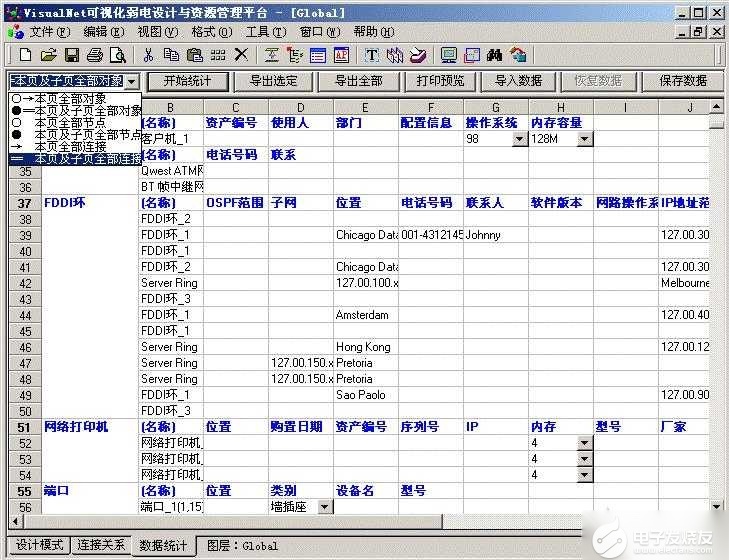729x560 pixels.
Task: Switch to the 设计模式 tab
Action: coord(40,545)
